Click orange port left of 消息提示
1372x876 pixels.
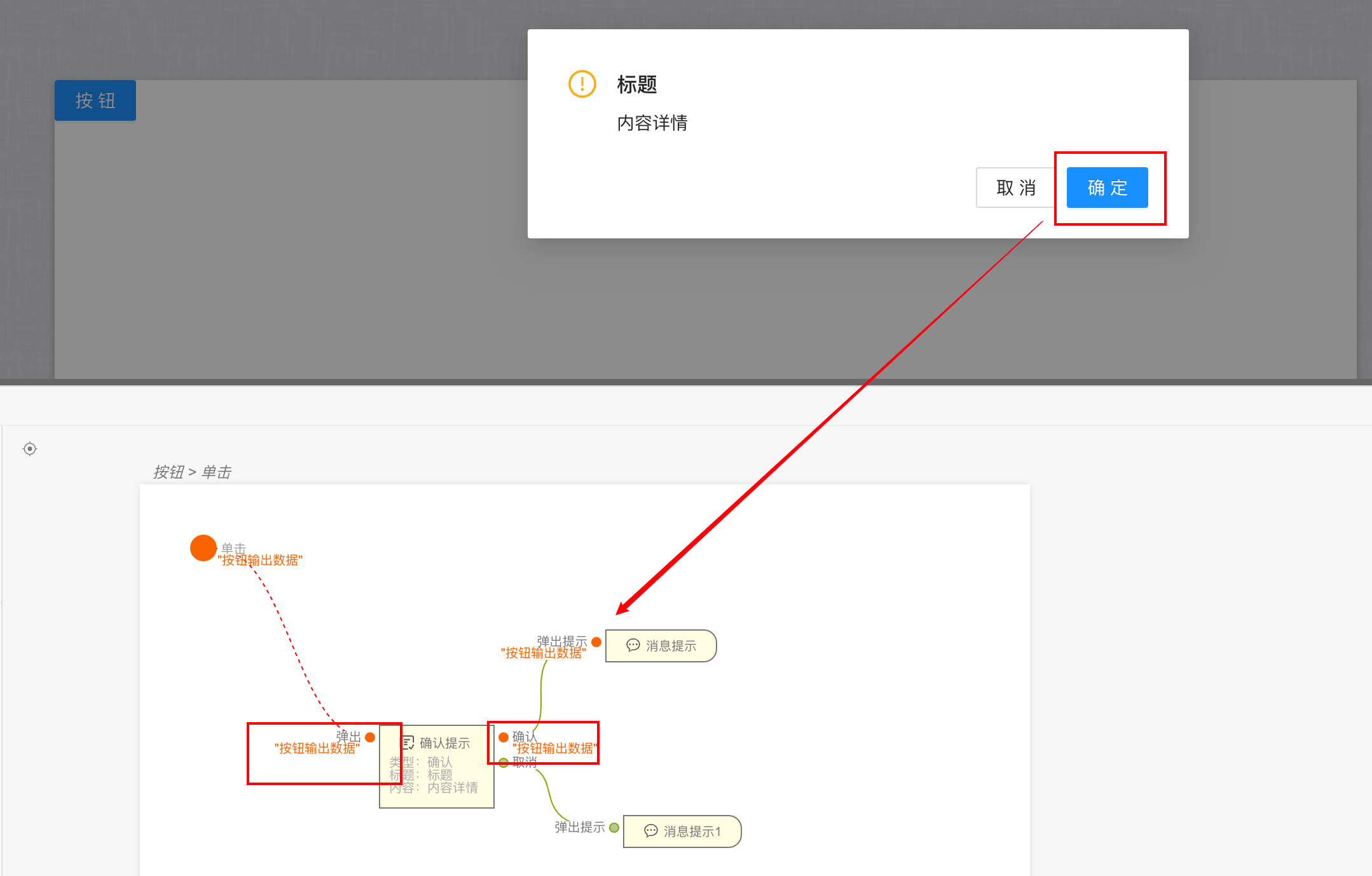[596, 642]
